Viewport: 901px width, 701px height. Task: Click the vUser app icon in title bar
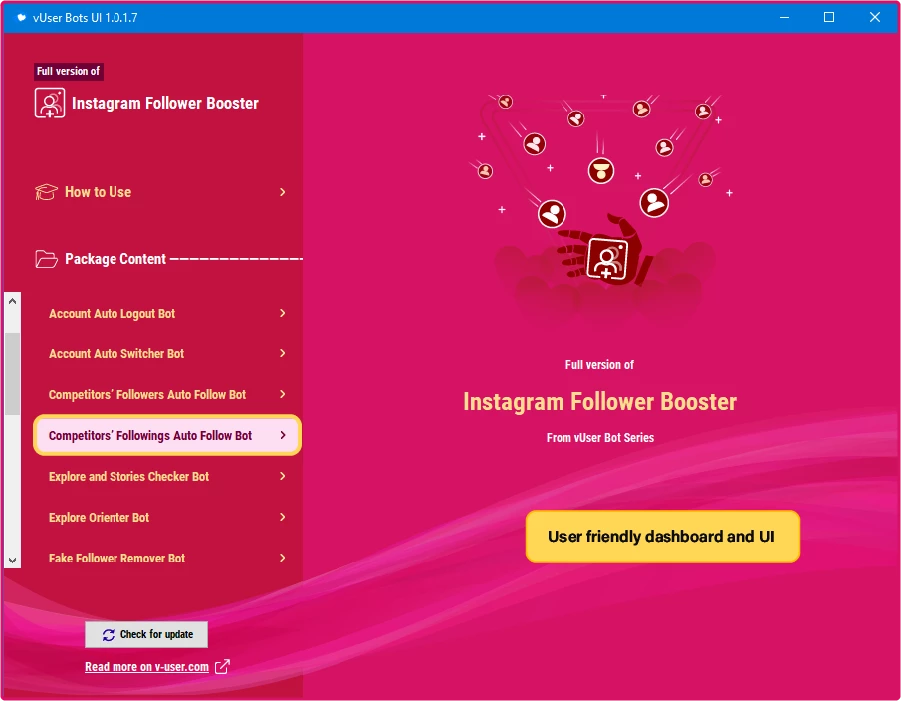[x=21, y=17]
